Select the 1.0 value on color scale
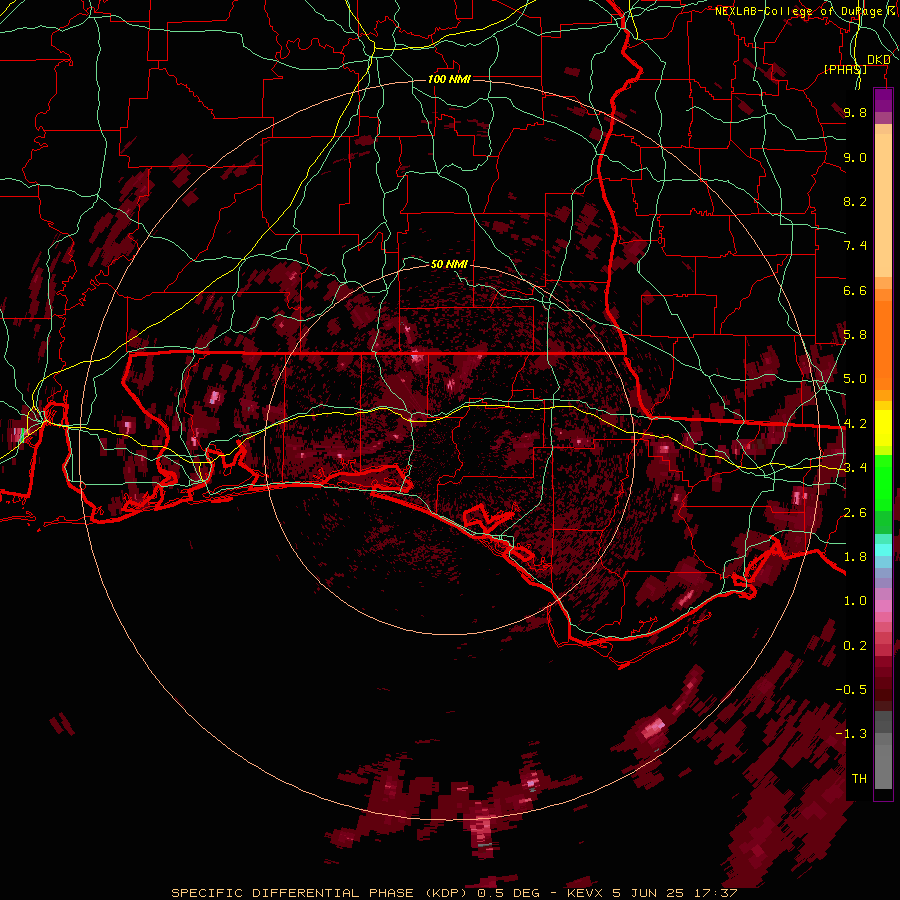This screenshot has width=900, height=900. [855, 601]
